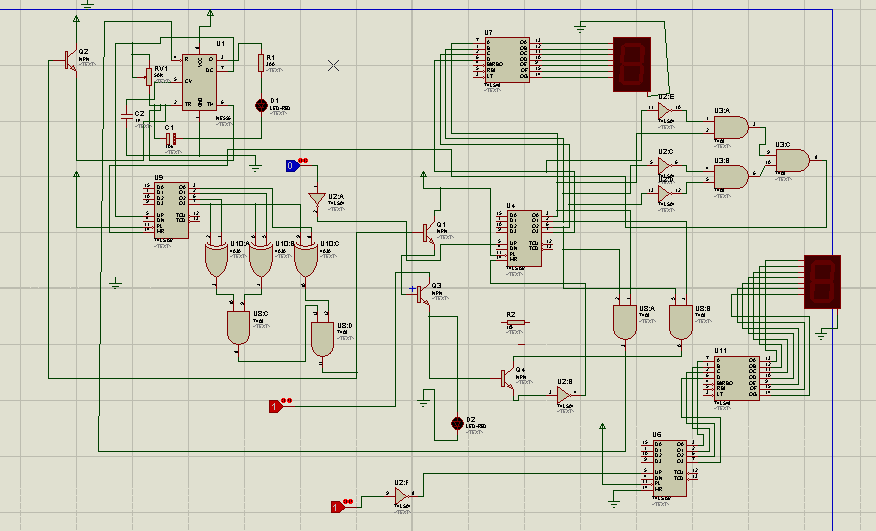The width and height of the screenshot is (876, 531).
Task: Select the seven-segment display next to U7
Action: [x=632, y=64]
